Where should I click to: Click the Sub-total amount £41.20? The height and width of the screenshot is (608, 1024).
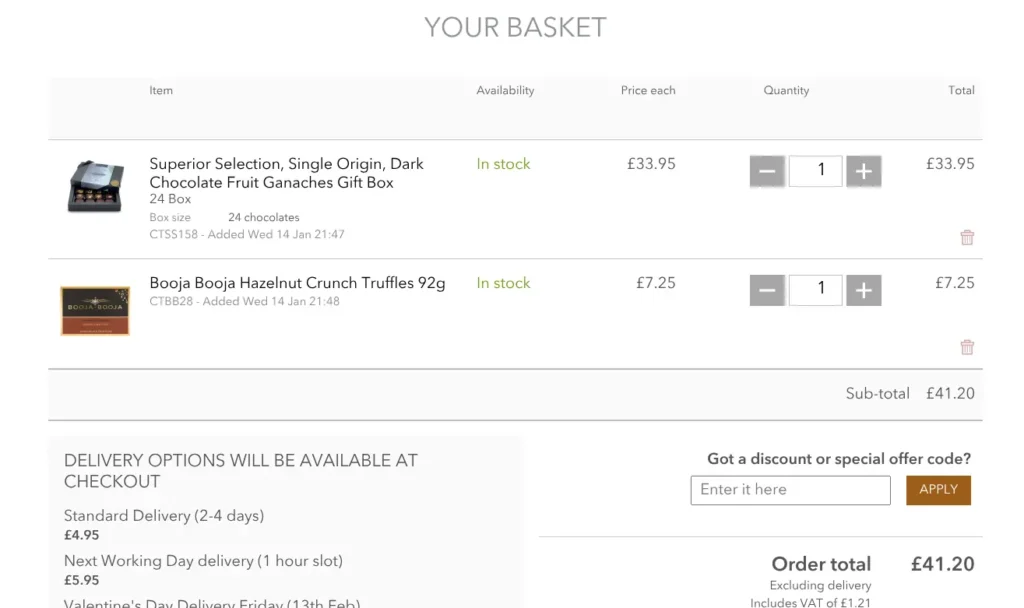[x=950, y=393]
